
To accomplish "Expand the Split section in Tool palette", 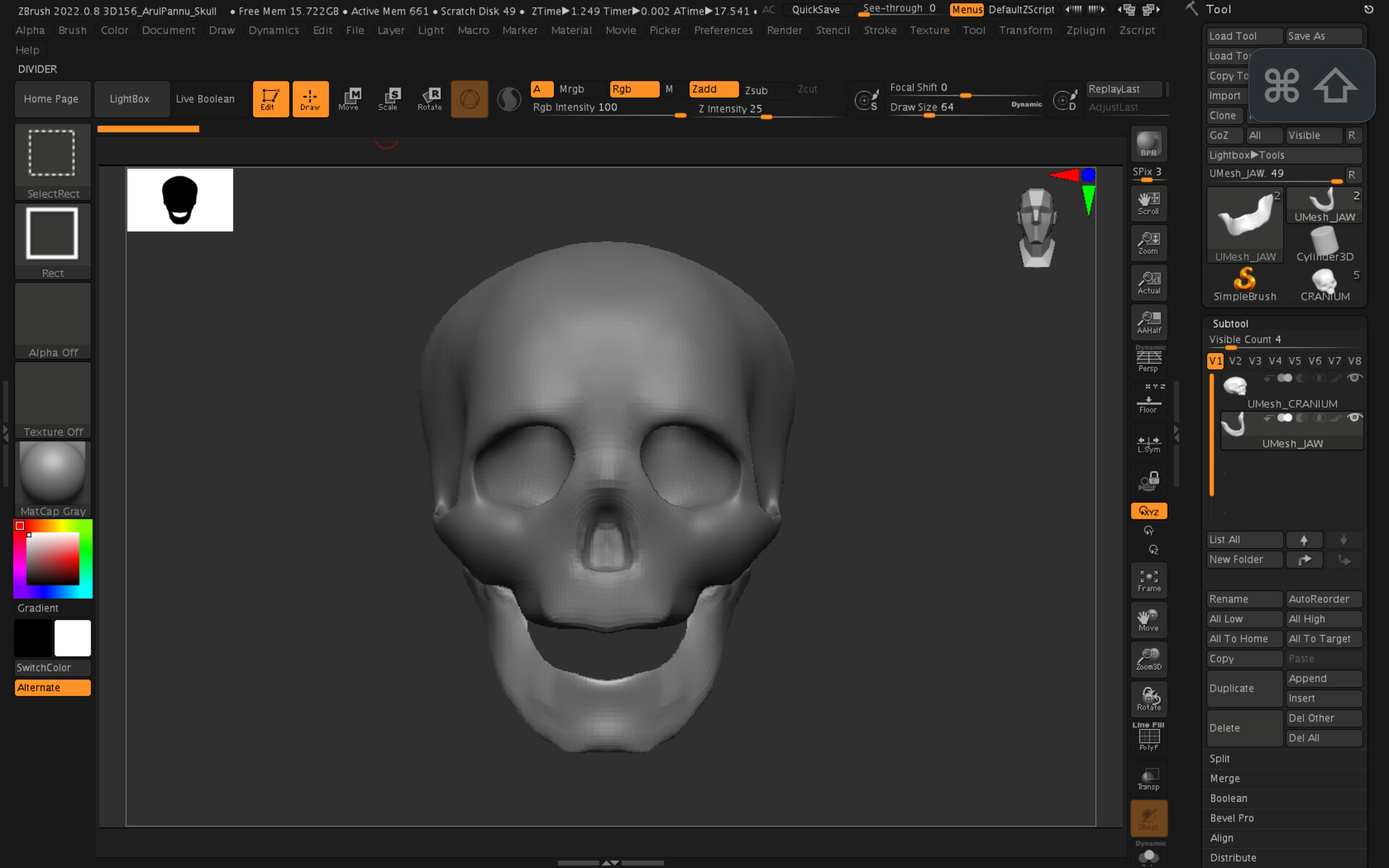I will (1220, 758).
